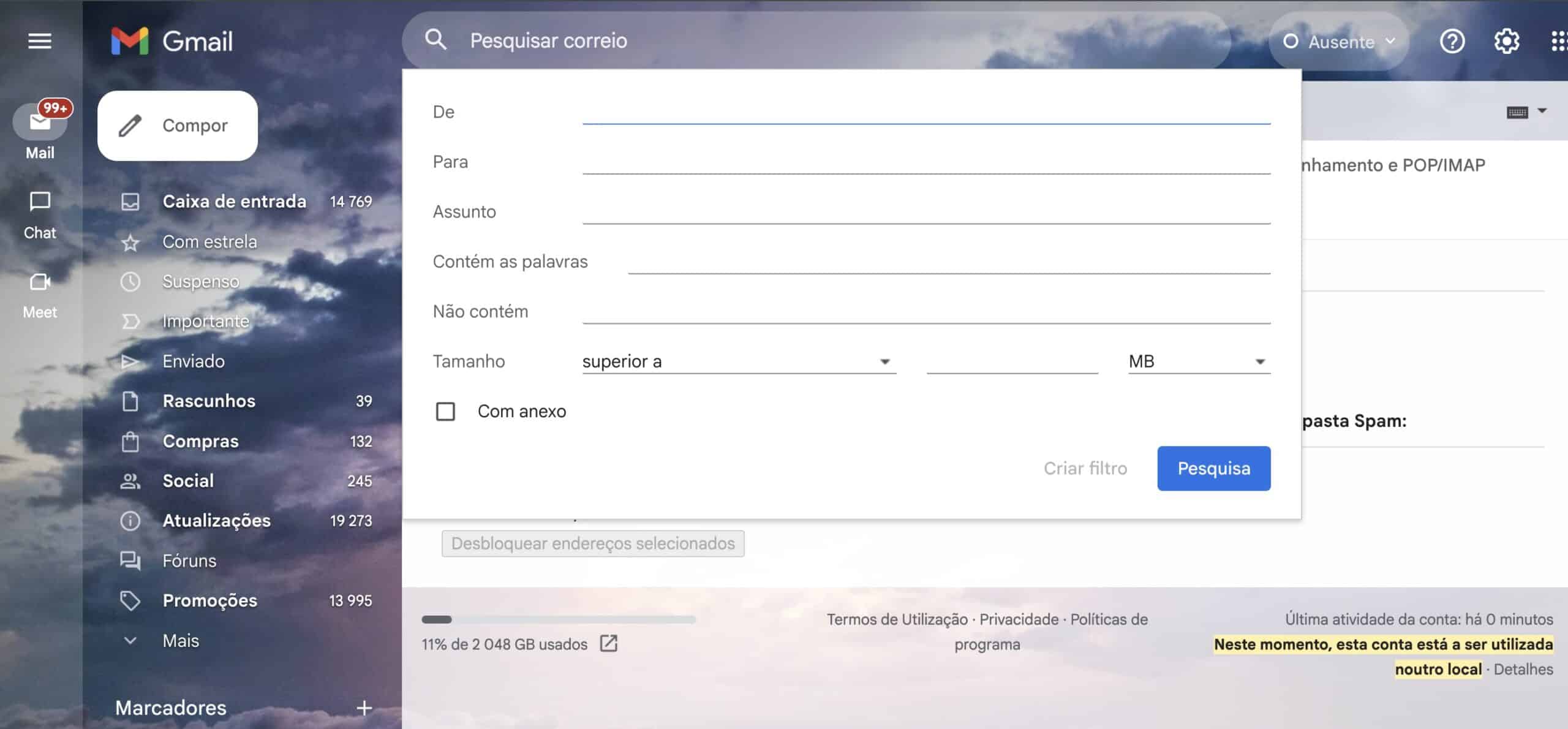Click the search magnifier icon
The height and width of the screenshot is (729, 1568).
coord(435,40)
